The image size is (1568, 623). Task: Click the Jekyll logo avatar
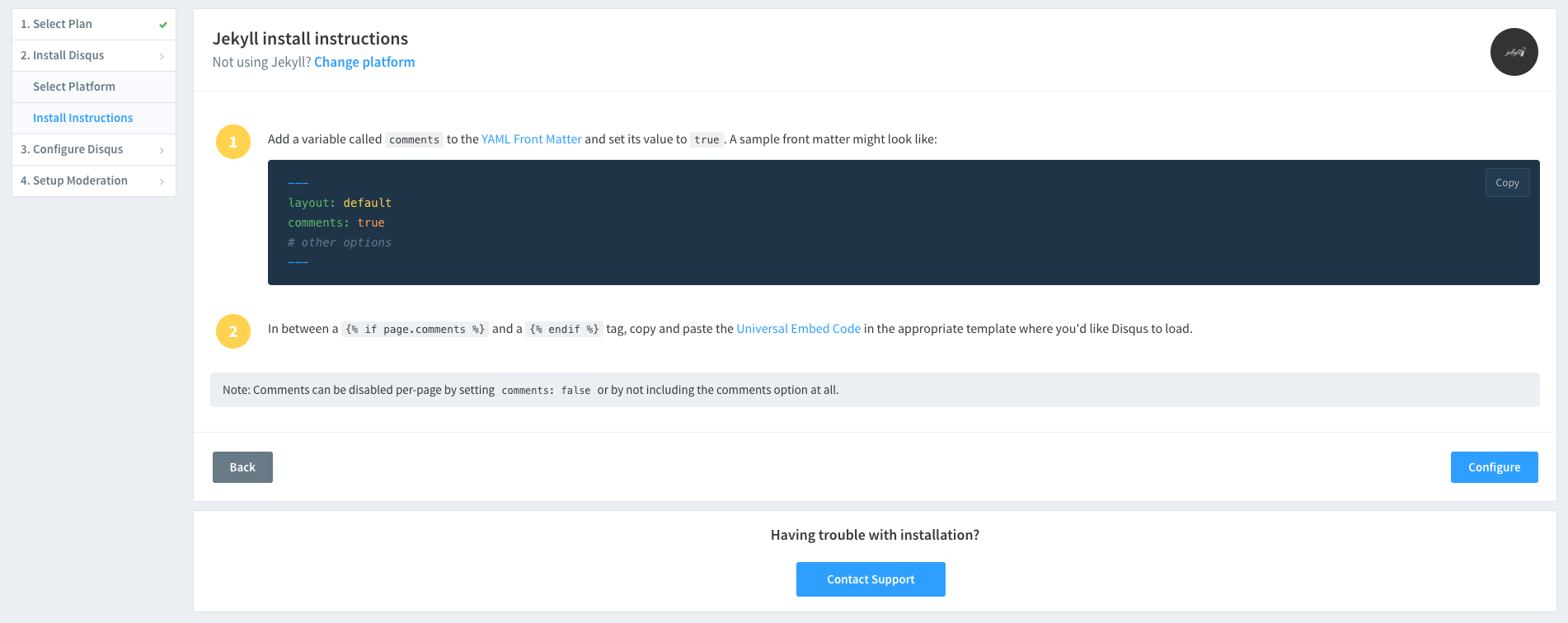1514,51
